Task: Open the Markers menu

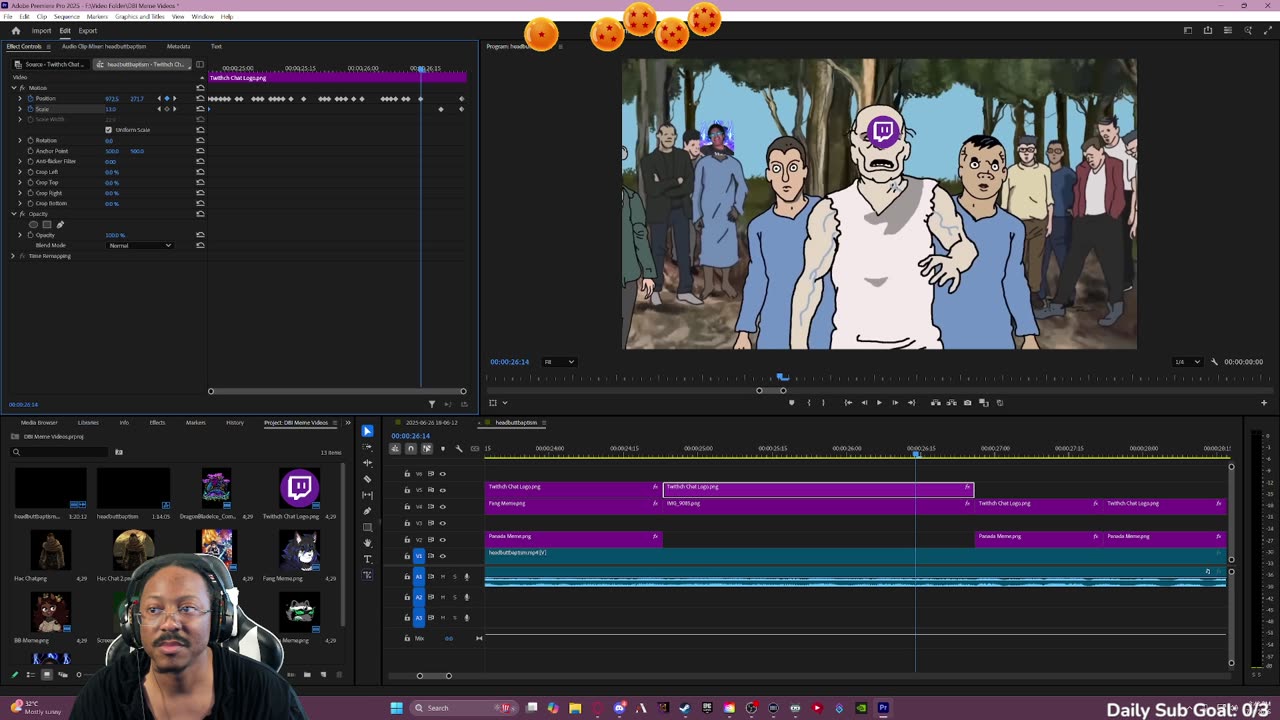Action: tap(97, 17)
